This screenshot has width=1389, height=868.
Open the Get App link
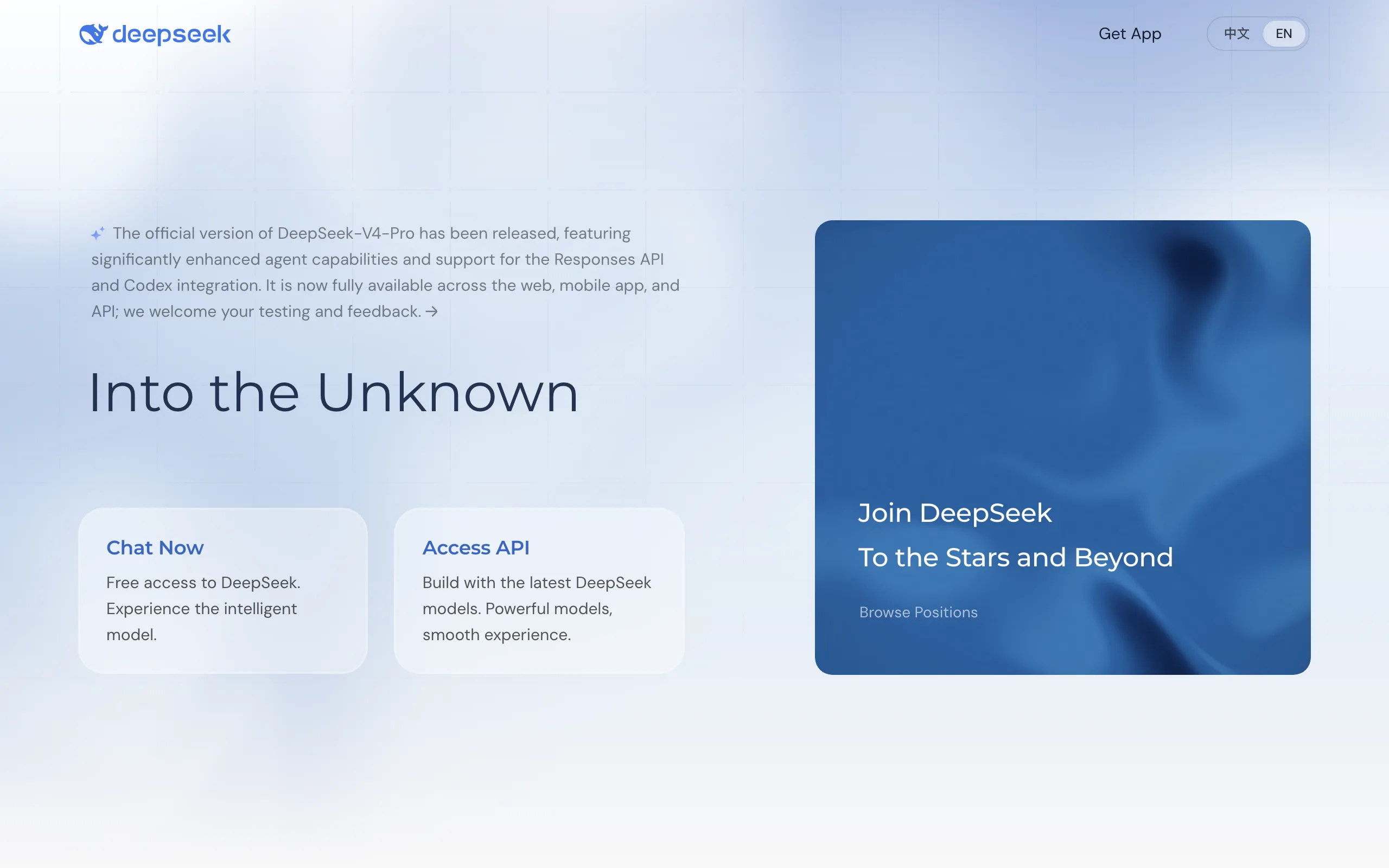[1130, 34]
